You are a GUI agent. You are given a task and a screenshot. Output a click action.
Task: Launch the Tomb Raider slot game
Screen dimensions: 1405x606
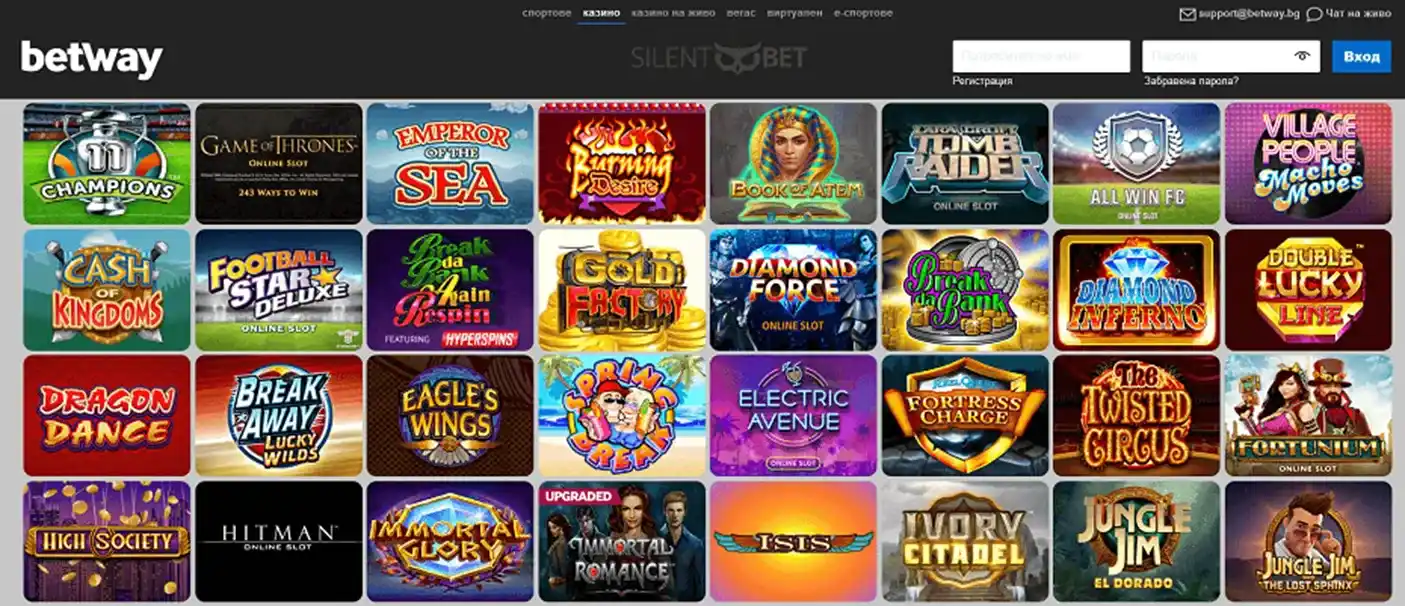965,163
